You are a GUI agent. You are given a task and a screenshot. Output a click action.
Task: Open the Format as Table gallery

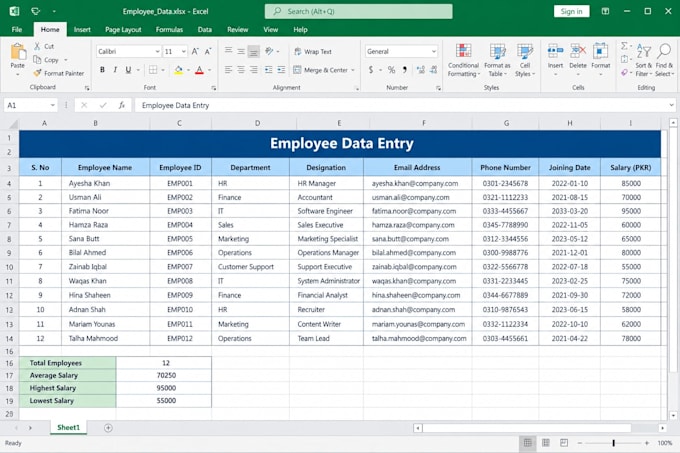click(497, 60)
